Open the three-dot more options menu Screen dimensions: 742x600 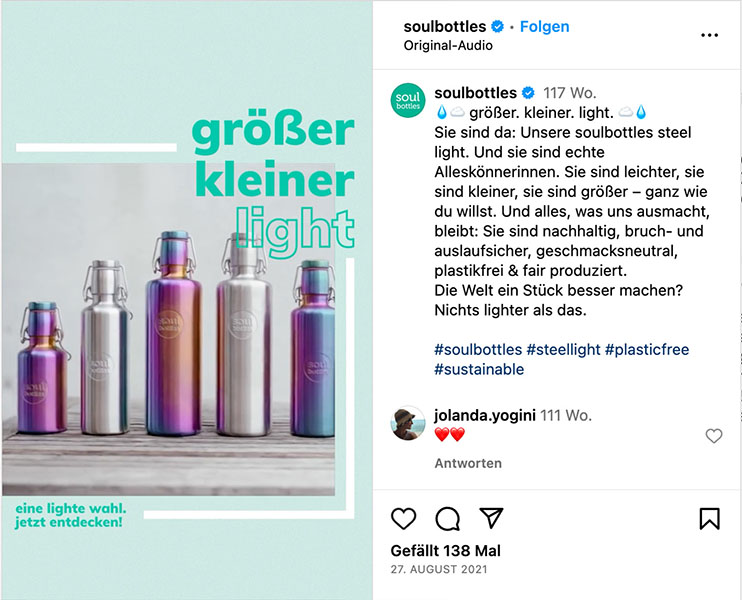click(x=709, y=35)
